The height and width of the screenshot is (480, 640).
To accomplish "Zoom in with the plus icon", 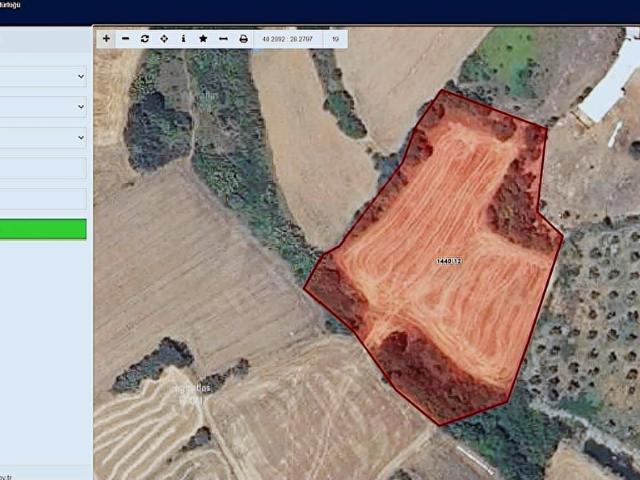I will coord(107,39).
